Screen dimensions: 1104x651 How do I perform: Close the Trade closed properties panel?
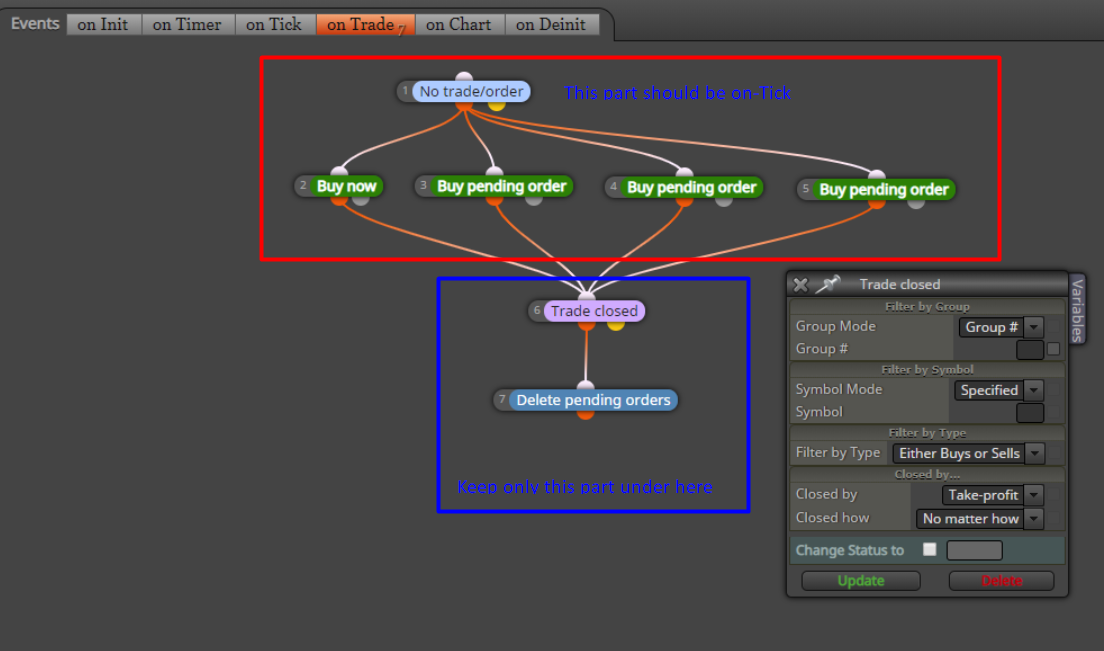pos(801,284)
